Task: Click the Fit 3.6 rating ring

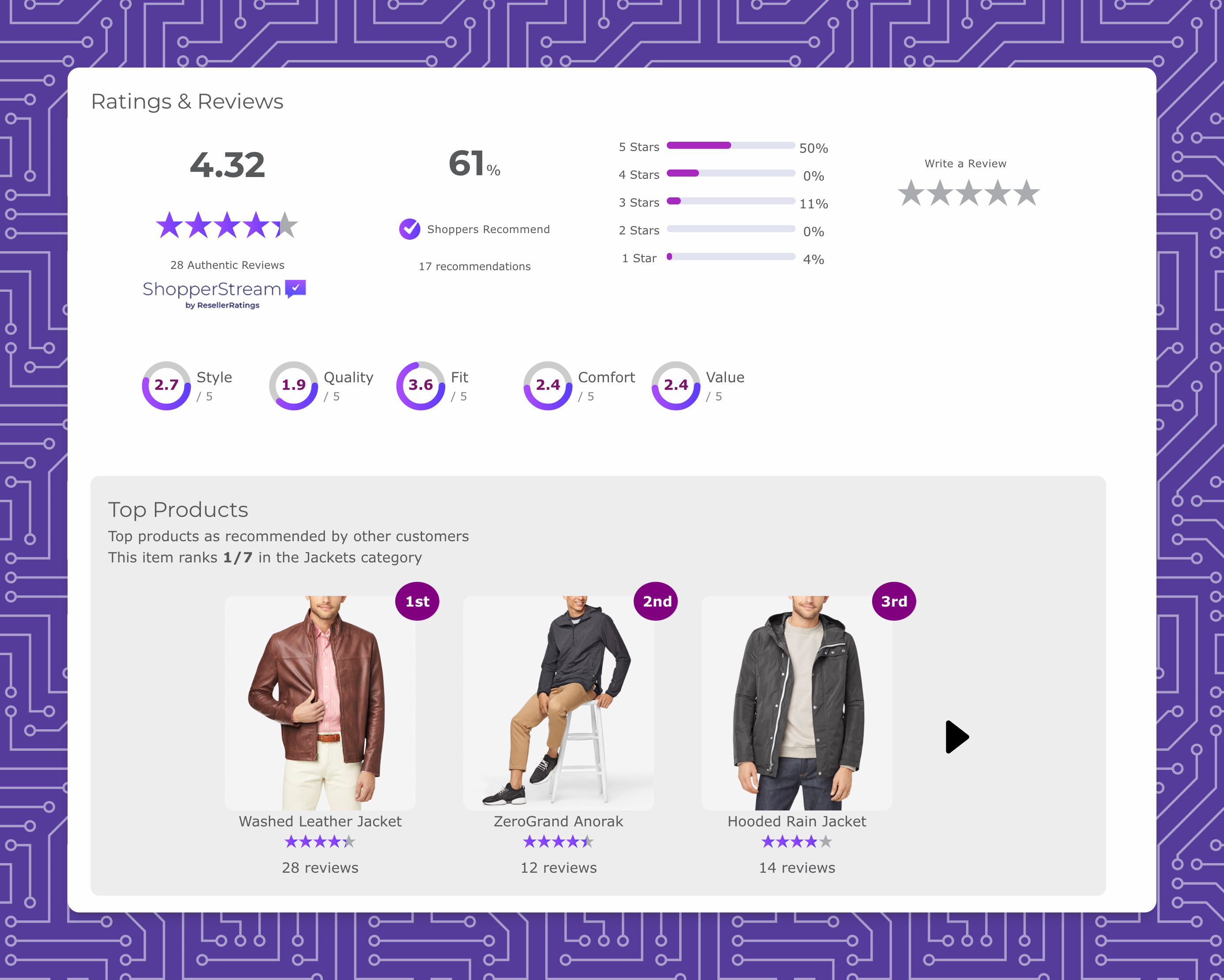Action: point(421,385)
